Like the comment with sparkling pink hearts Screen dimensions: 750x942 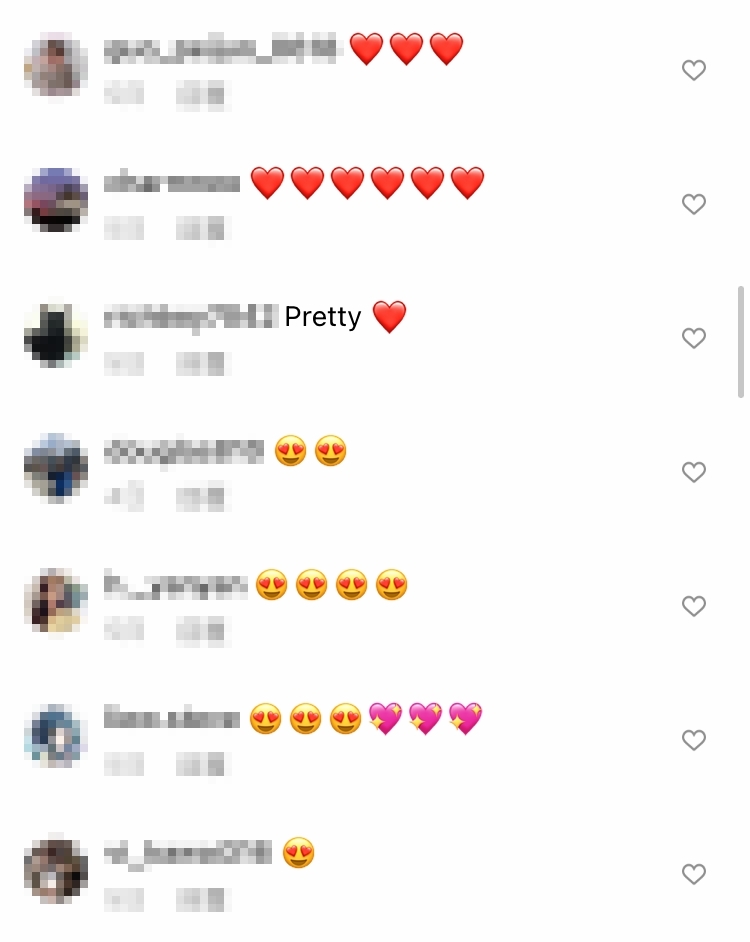coord(694,740)
